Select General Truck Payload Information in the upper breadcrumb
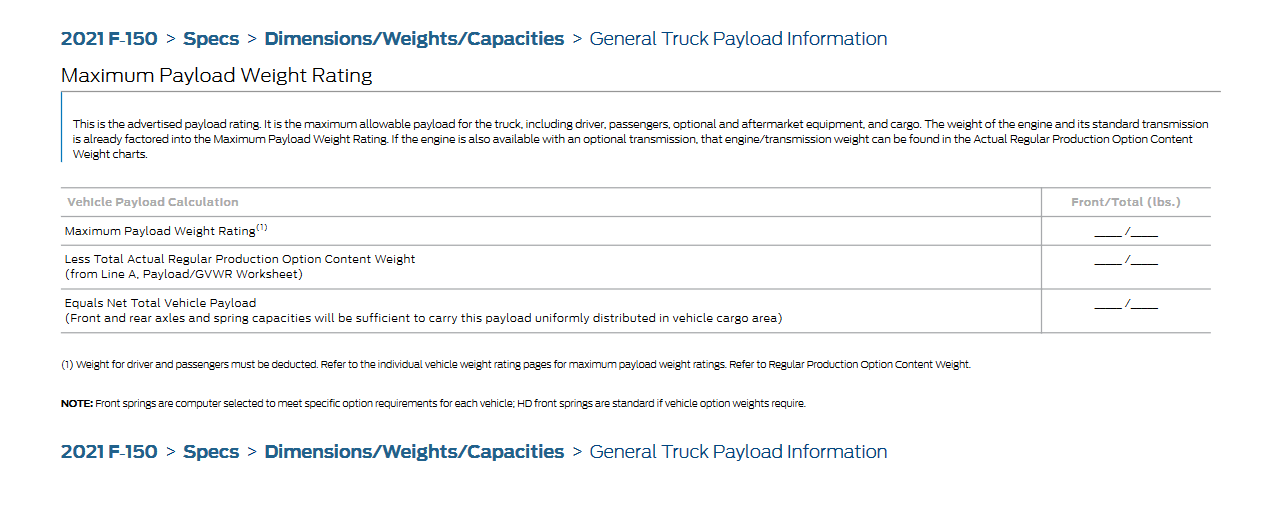Image resolution: width=1262 pixels, height=505 pixels. [738, 39]
